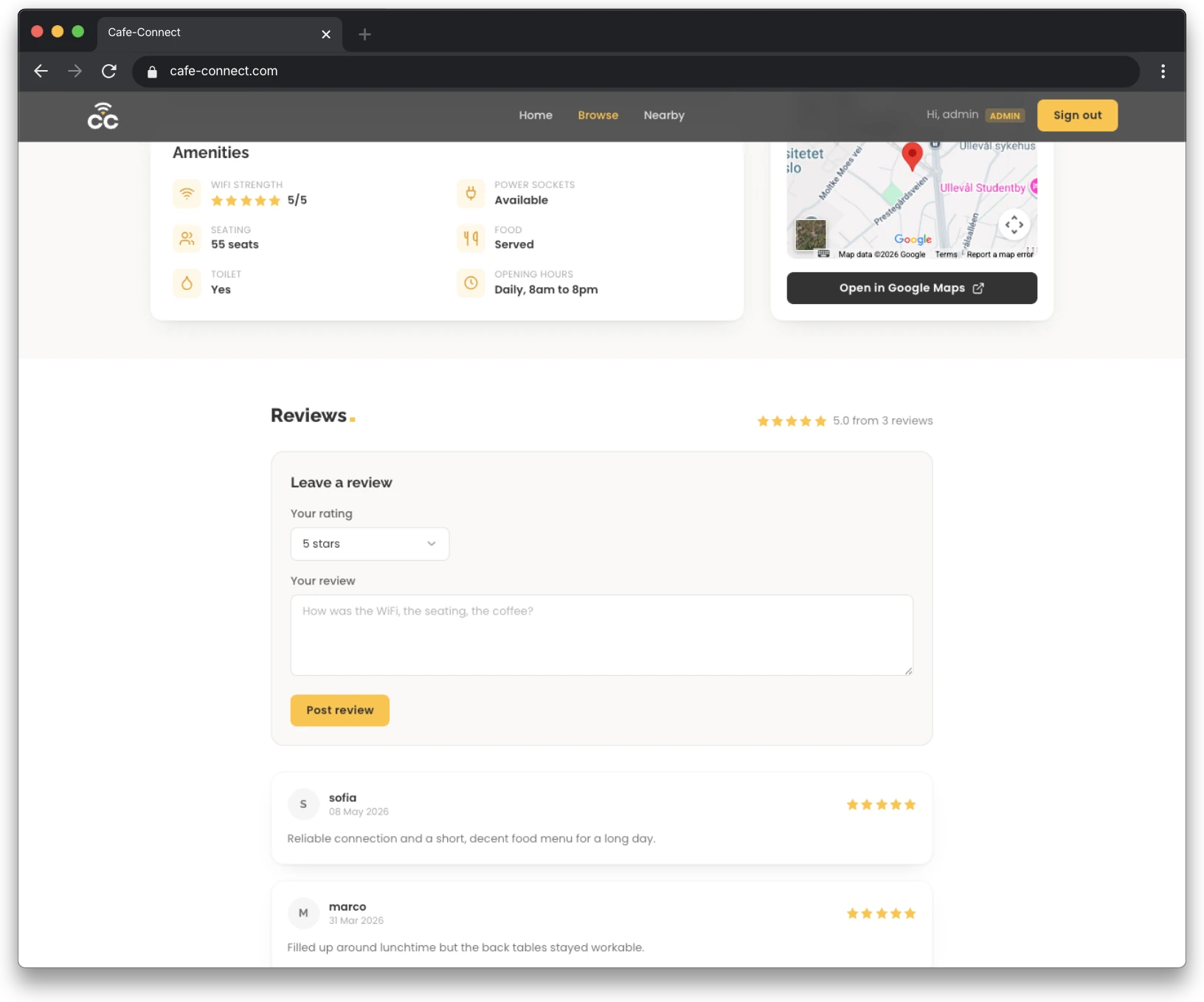
Task: Click the cafe-connect.com address bar
Action: point(636,72)
